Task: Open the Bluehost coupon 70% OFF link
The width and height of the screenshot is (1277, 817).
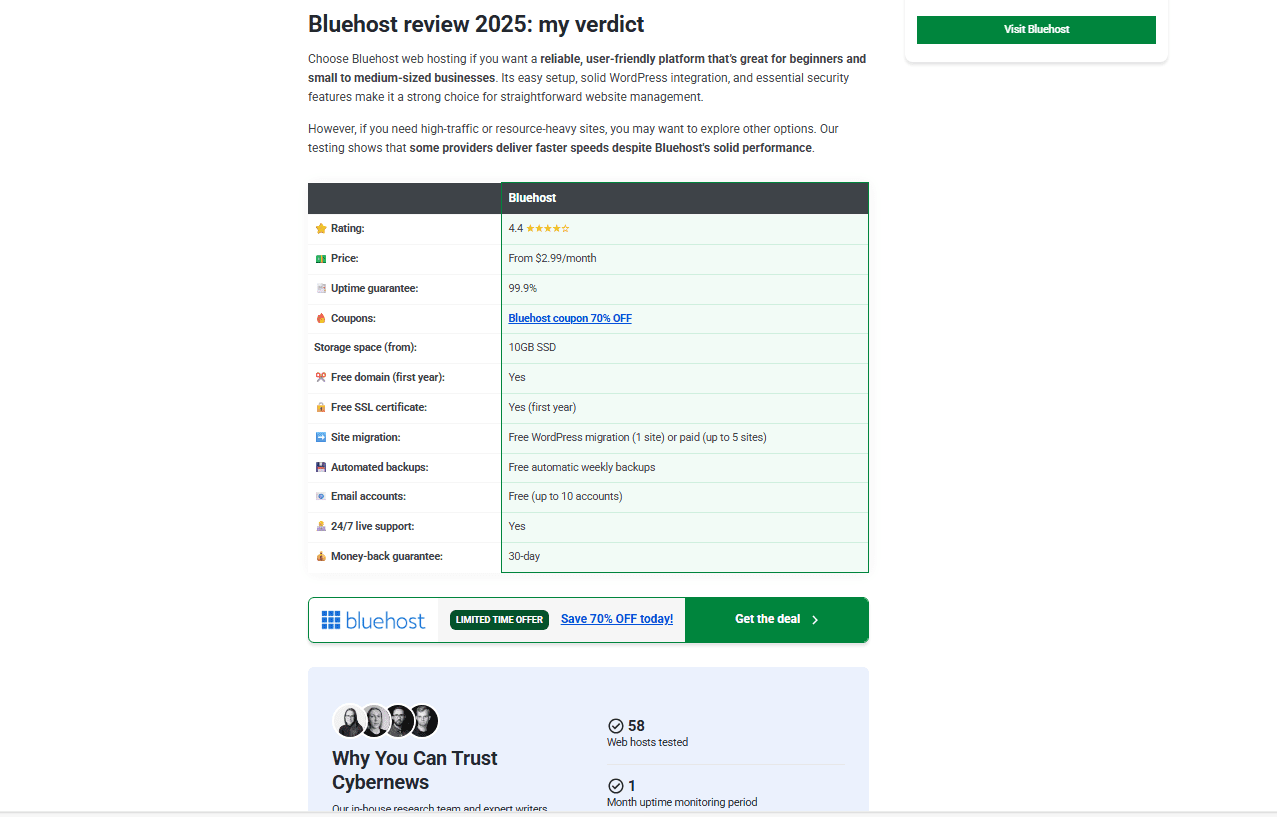Action: pos(570,318)
